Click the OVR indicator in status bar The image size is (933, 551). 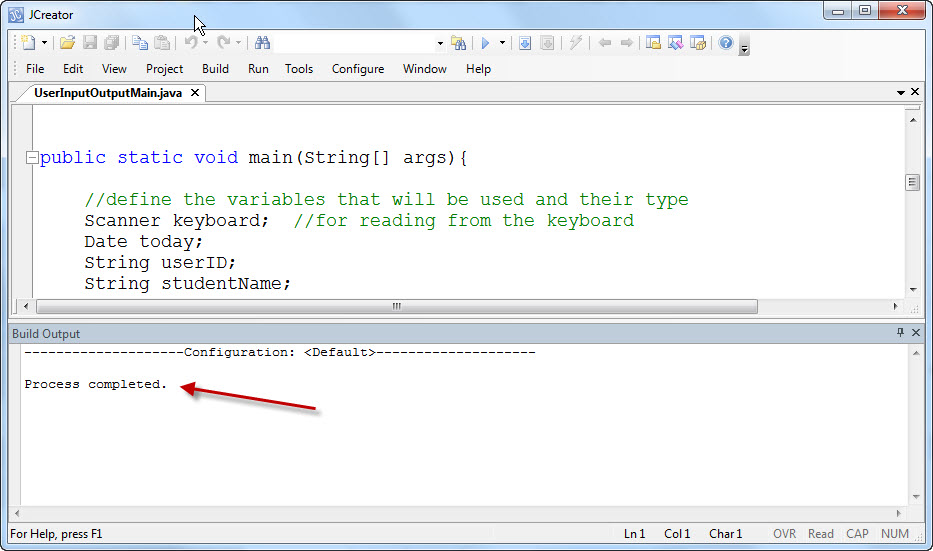(784, 534)
